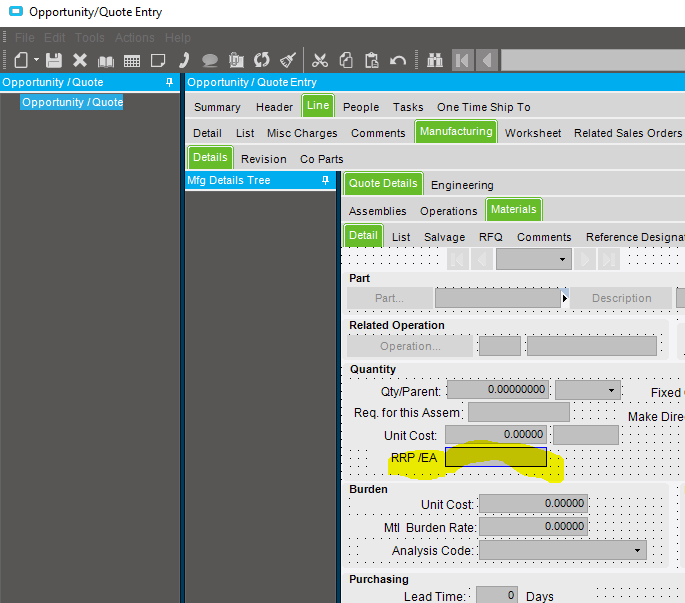685x603 pixels.
Task: Click the Delete X icon
Action: point(80,60)
